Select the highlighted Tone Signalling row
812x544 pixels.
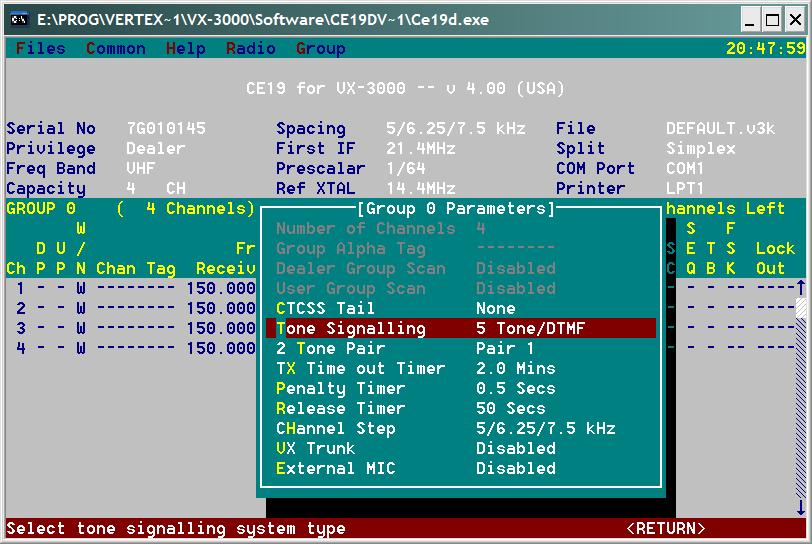[461, 328]
